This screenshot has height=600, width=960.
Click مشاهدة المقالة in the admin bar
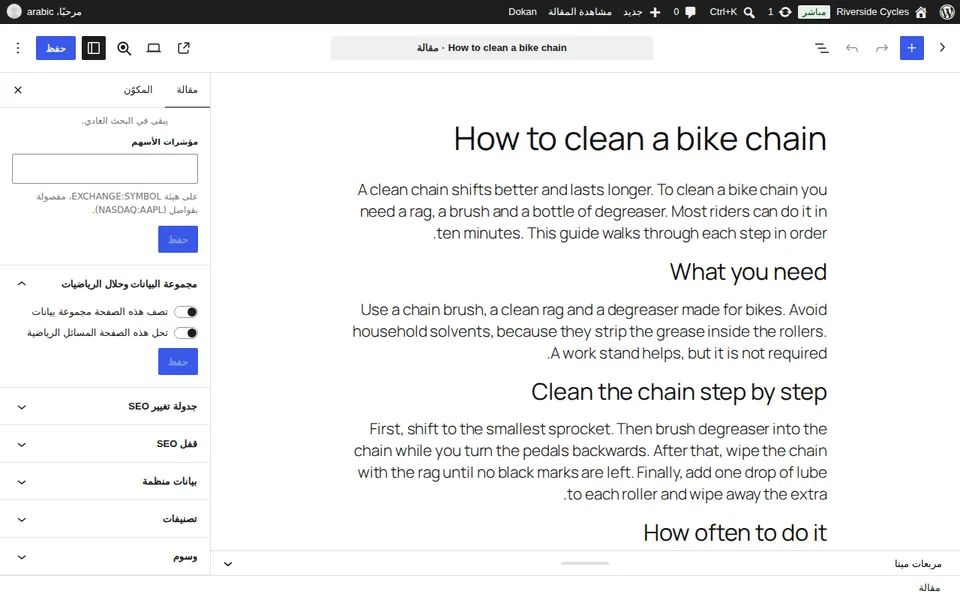(x=580, y=12)
